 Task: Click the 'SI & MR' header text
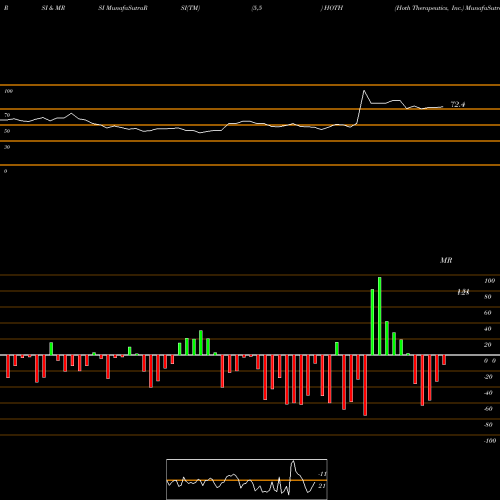[53, 8]
